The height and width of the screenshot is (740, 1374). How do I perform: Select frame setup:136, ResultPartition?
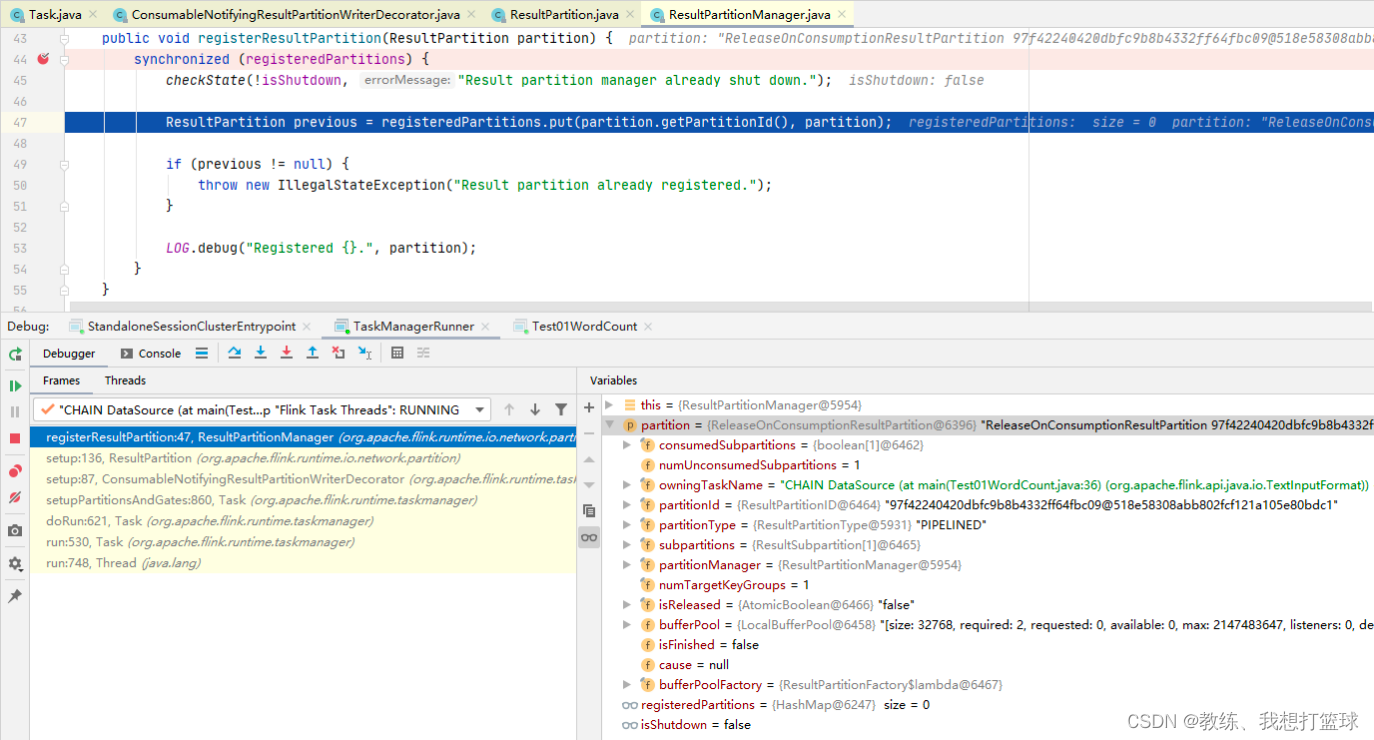(x=303, y=458)
